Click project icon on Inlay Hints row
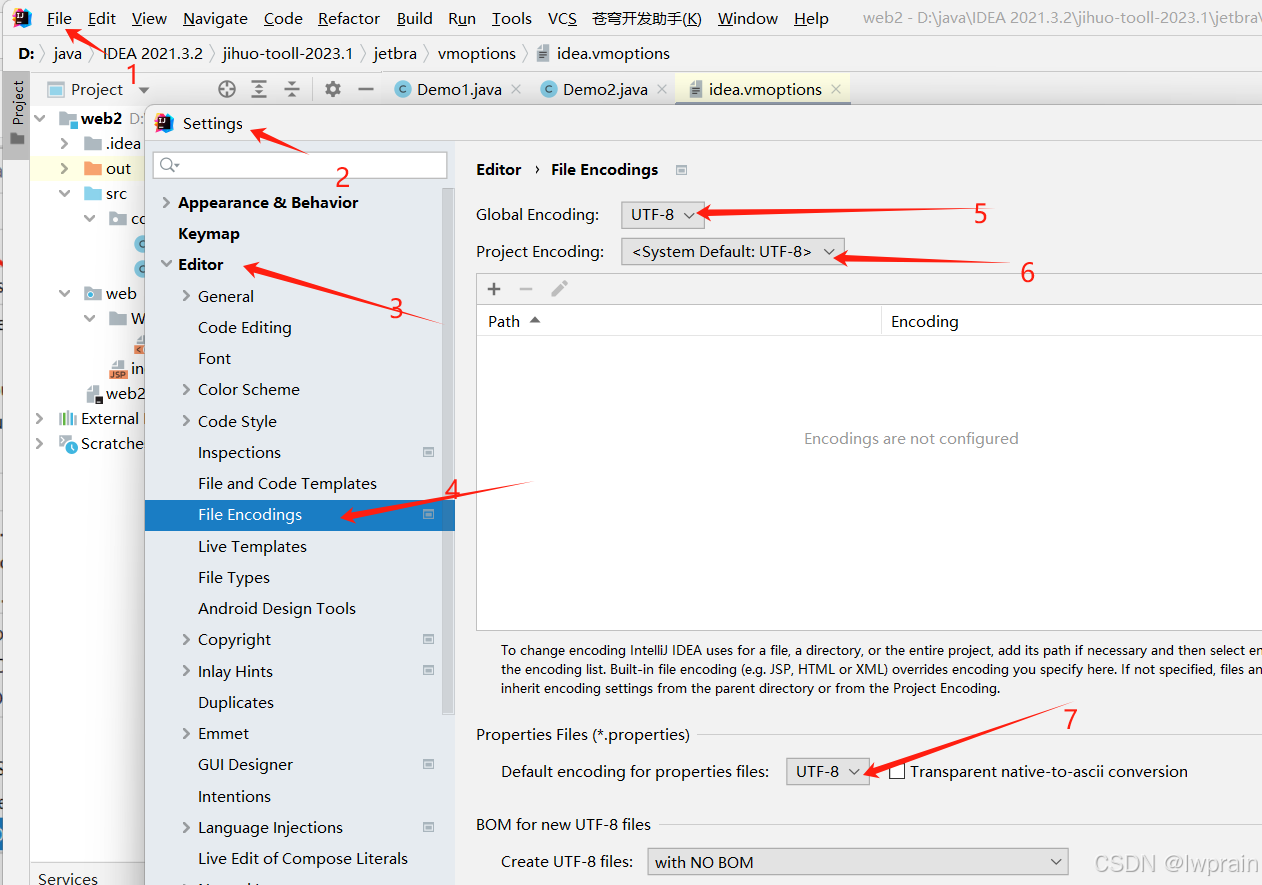 (429, 670)
